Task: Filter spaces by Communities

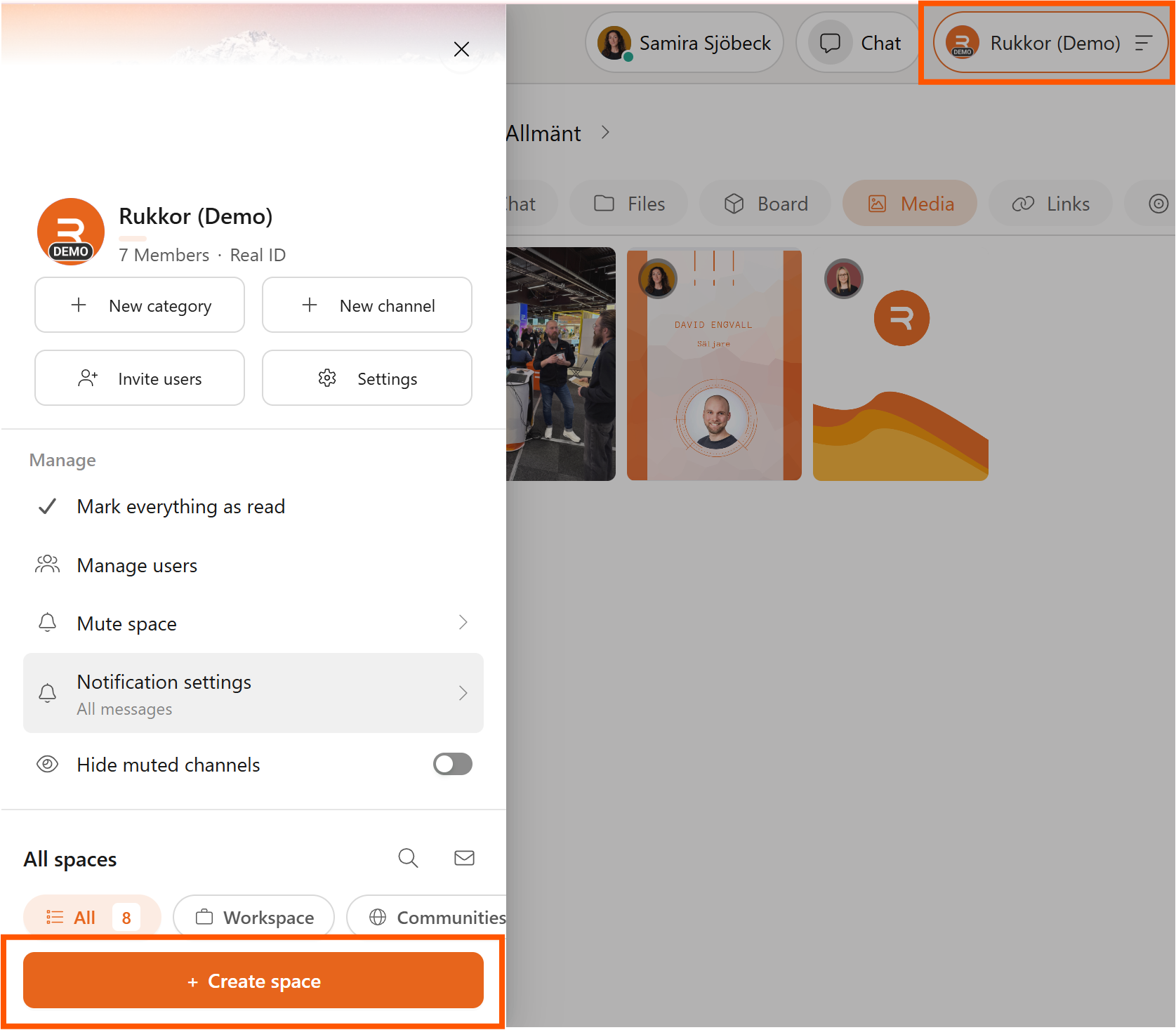Action: [427, 917]
